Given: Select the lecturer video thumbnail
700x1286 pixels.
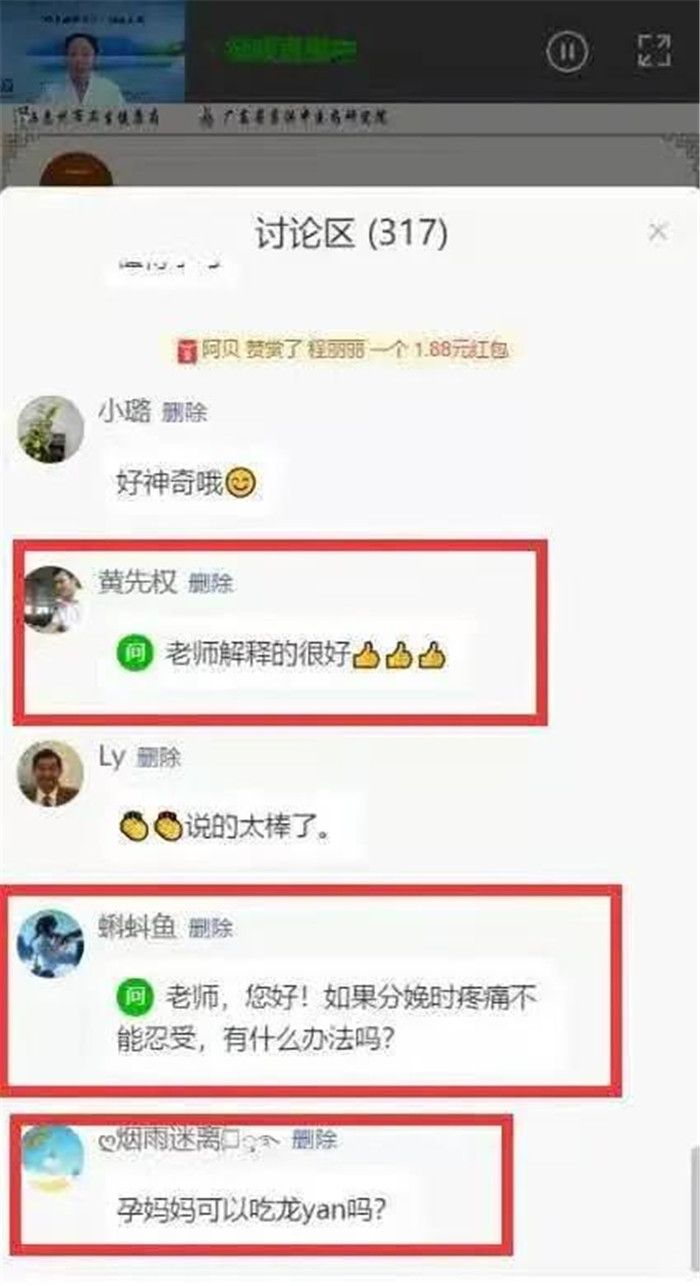Looking at the screenshot, I should (x=92, y=50).
